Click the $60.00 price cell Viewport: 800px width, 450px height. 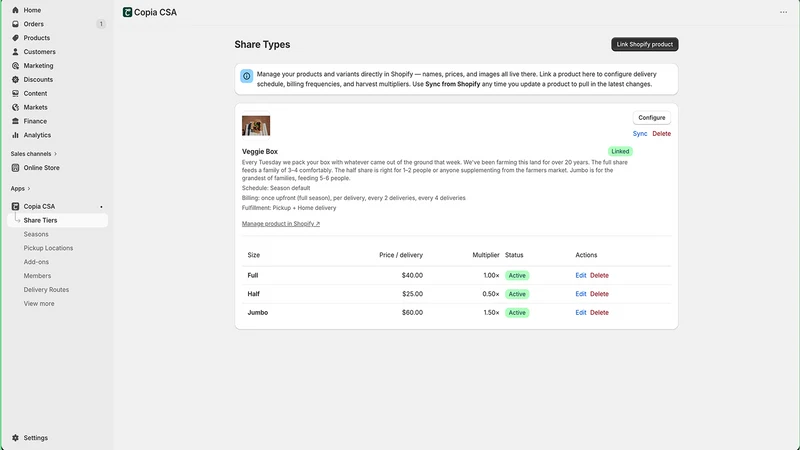pyautogui.click(x=412, y=313)
